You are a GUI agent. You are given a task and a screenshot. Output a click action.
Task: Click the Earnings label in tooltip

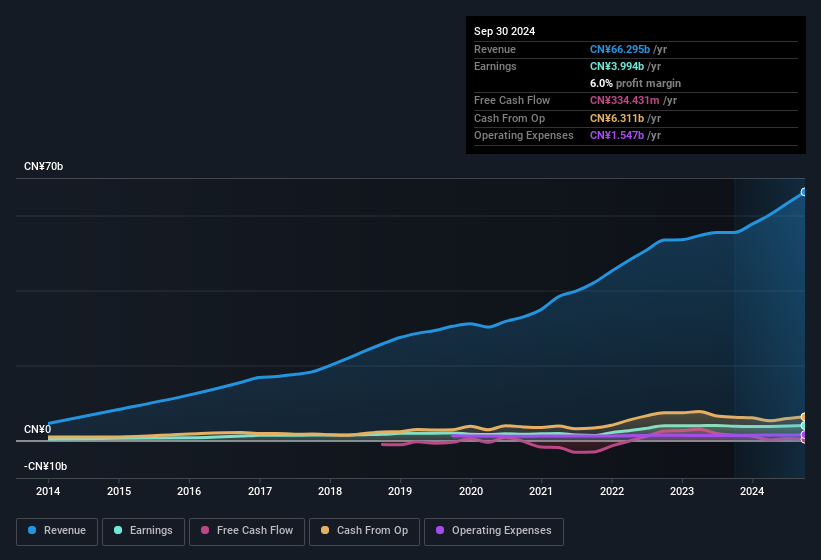pyautogui.click(x=495, y=66)
